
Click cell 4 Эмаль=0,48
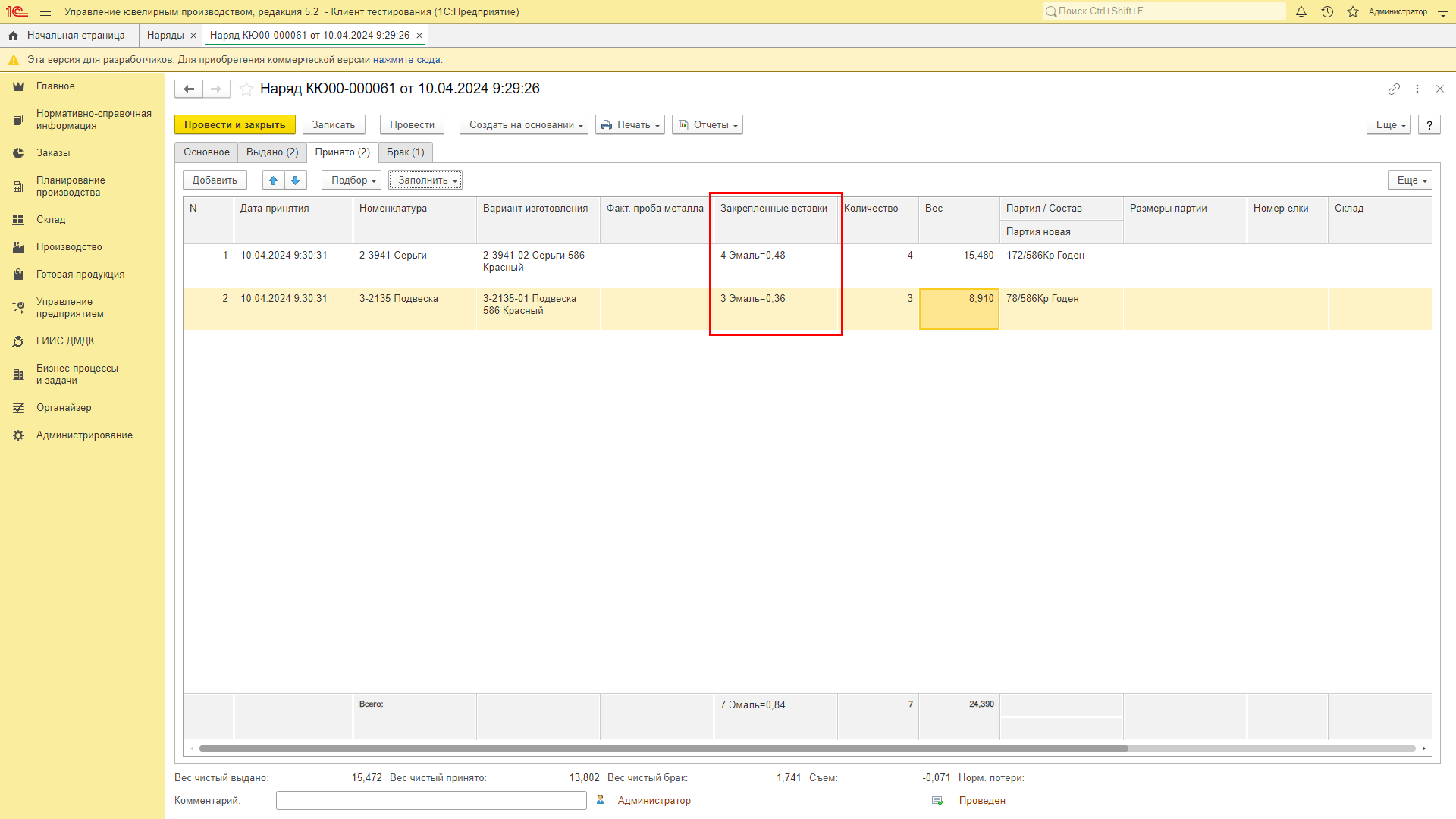[775, 265]
